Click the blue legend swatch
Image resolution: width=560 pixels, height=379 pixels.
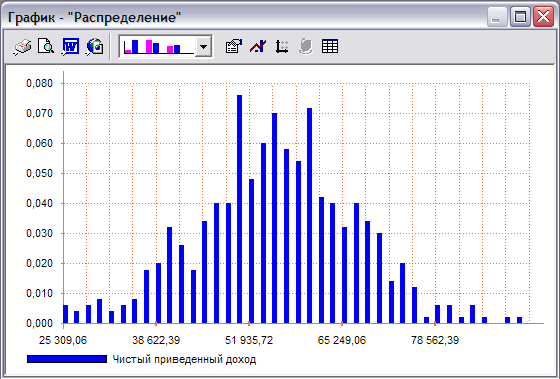tap(67, 359)
